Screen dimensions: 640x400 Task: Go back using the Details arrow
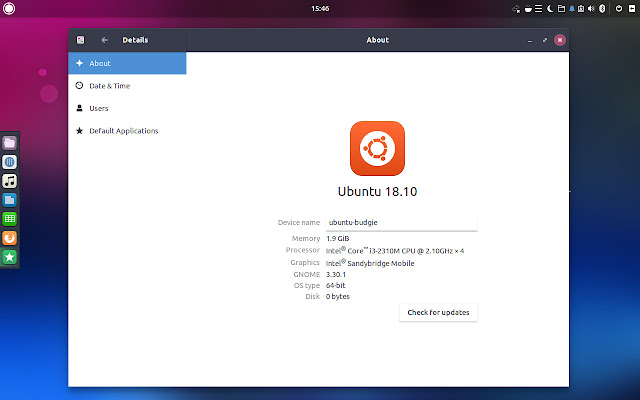(104, 40)
